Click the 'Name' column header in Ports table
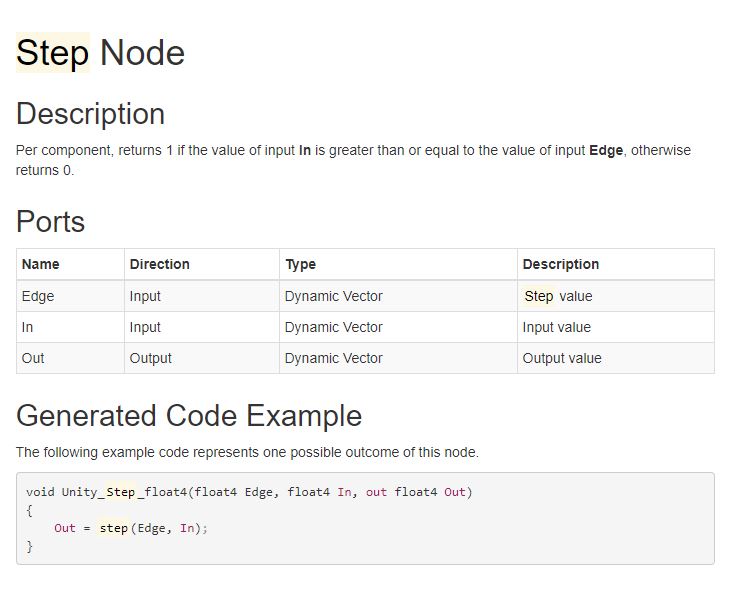This screenshot has height=592, width=741. pyautogui.click(x=41, y=264)
